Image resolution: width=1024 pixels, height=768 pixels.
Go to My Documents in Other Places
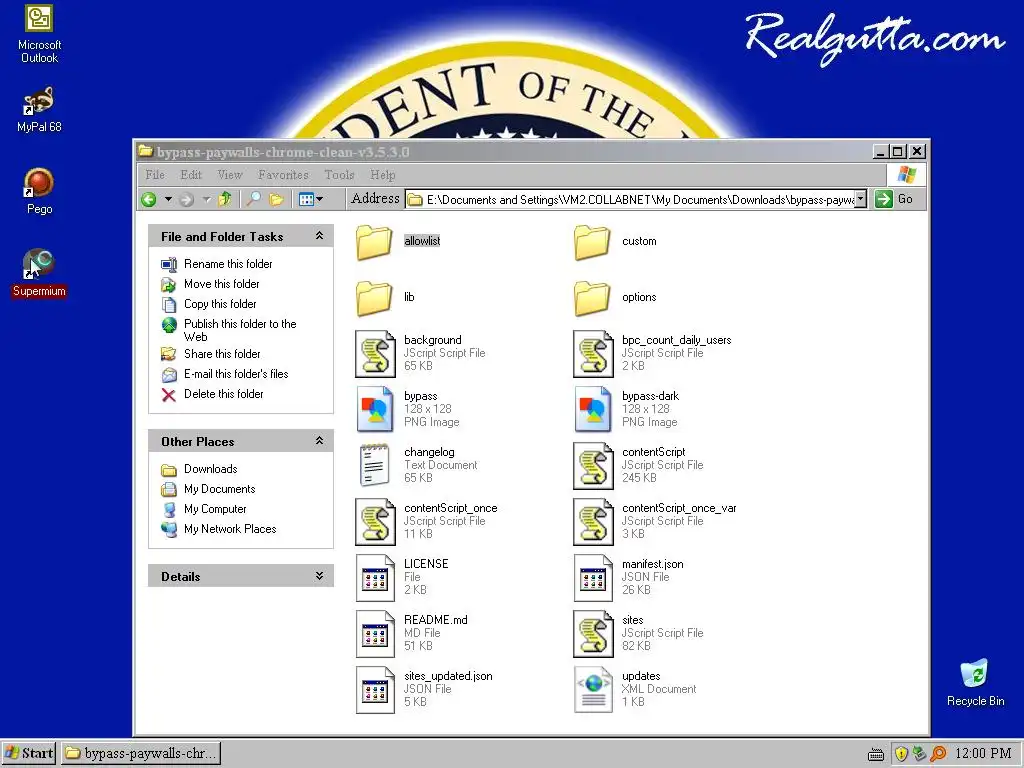[x=219, y=489]
